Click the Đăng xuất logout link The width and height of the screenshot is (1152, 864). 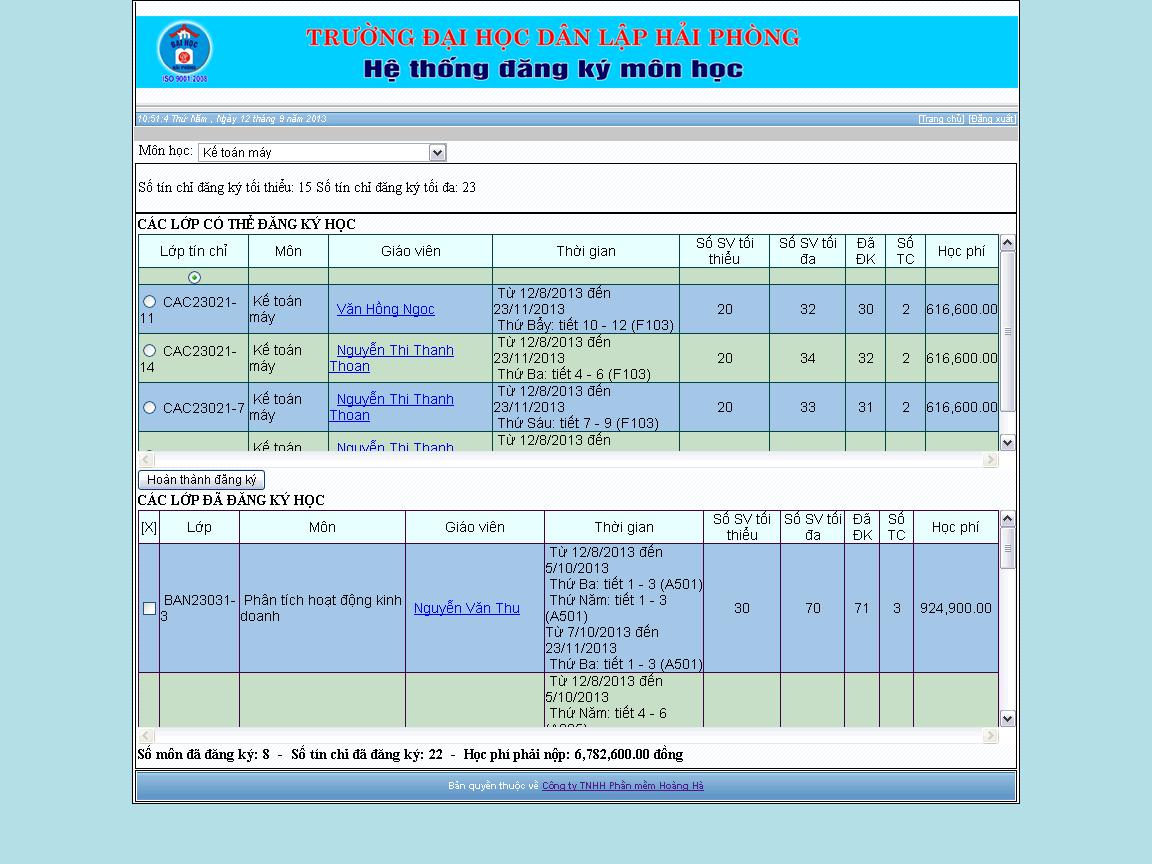point(991,119)
